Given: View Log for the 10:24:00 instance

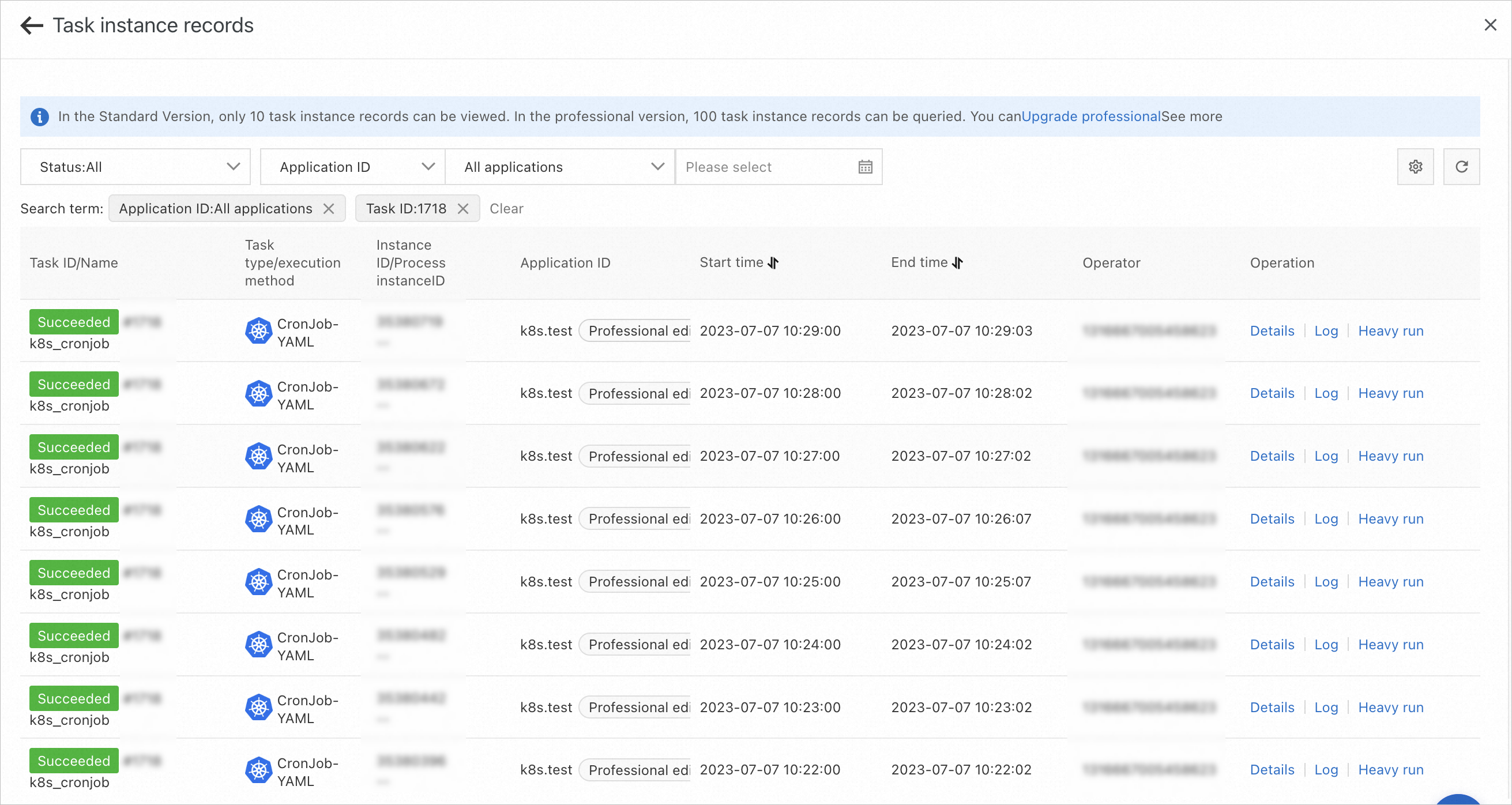Looking at the screenshot, I should tap(1326, 644).
